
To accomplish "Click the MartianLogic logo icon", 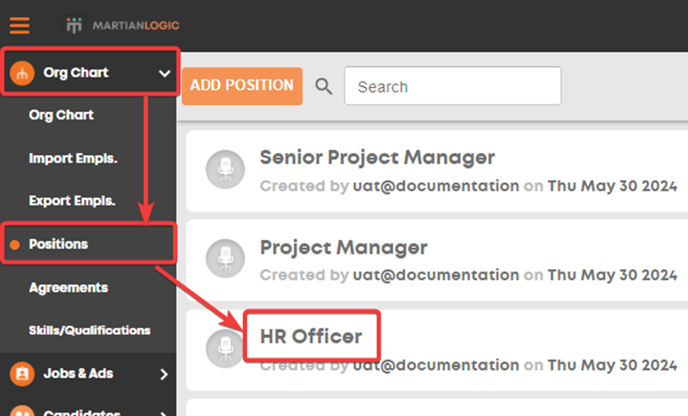I will 74,25.
